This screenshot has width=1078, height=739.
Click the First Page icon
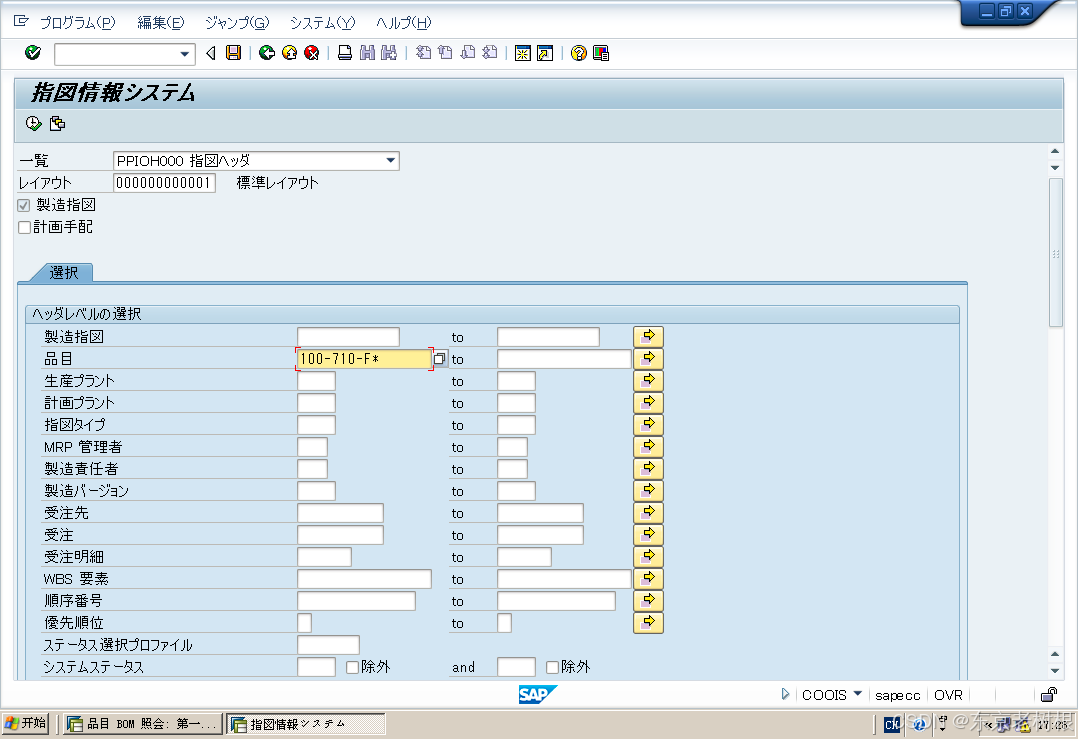click(424, 53)
